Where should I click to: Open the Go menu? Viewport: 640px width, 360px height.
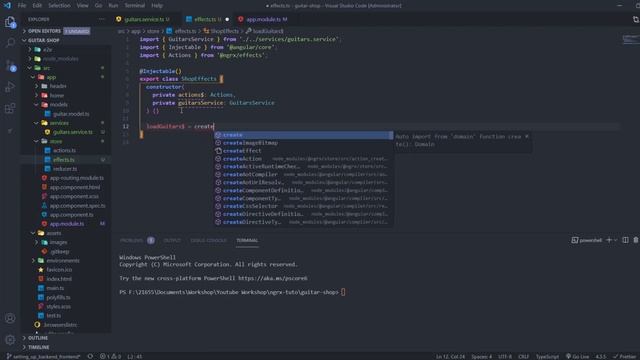(98, 6)
